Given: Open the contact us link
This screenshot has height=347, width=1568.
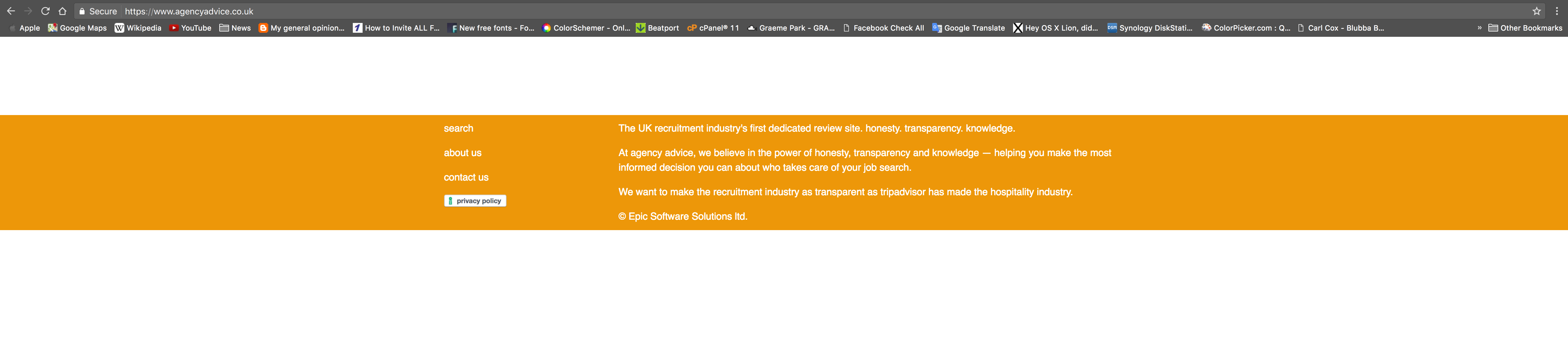Looking at the screenshot, I should [466, 177].
